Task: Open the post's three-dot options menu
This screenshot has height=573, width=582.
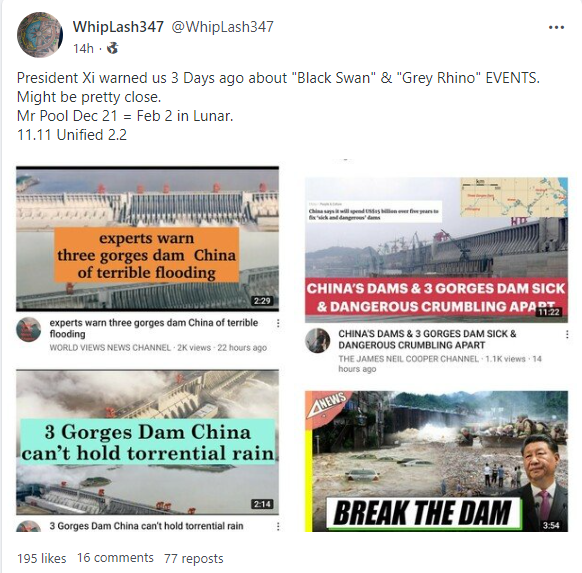Action: [x=556, y=27]
